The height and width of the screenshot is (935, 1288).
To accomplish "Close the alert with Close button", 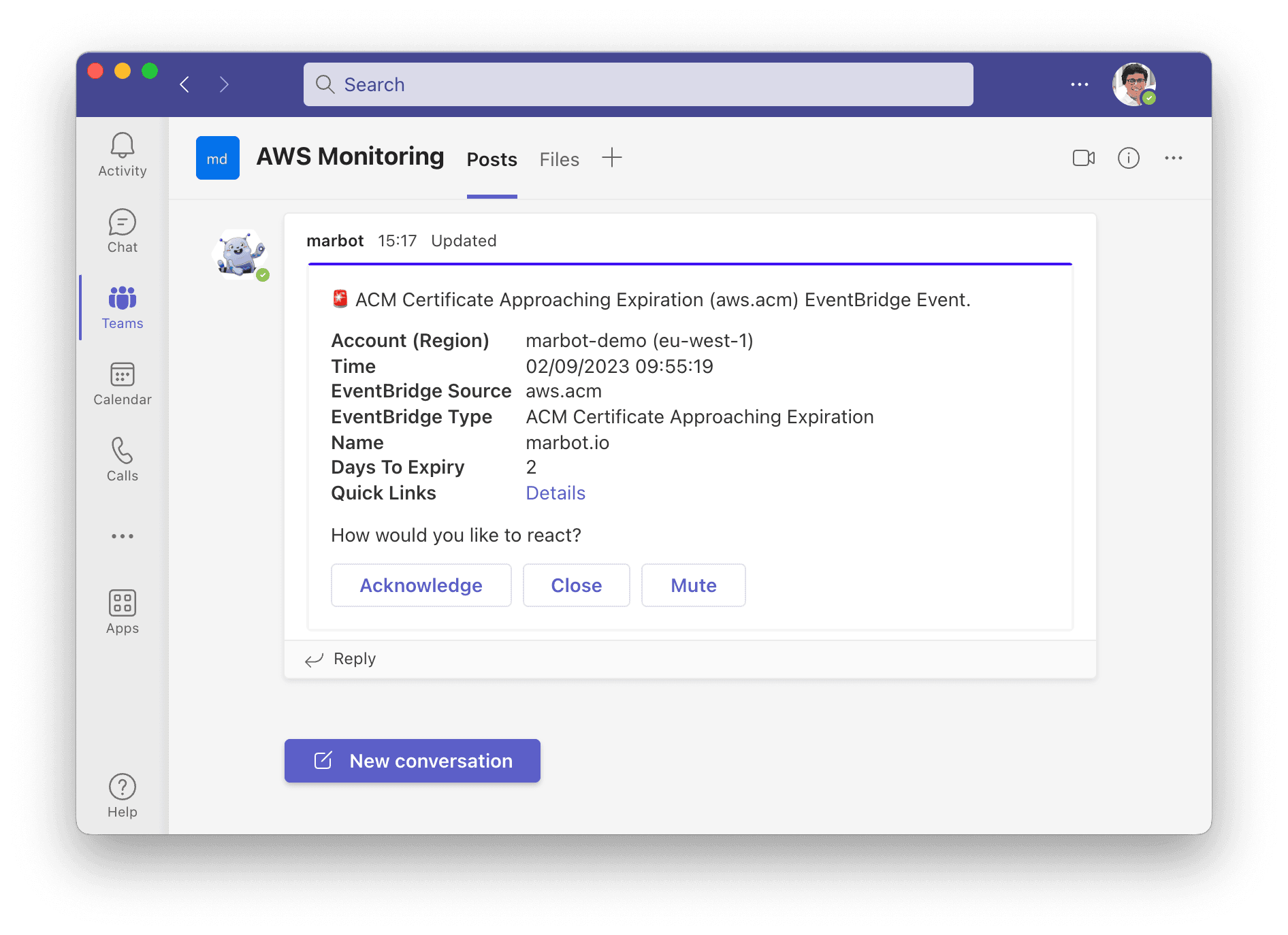I will click(x=577, y=585).
